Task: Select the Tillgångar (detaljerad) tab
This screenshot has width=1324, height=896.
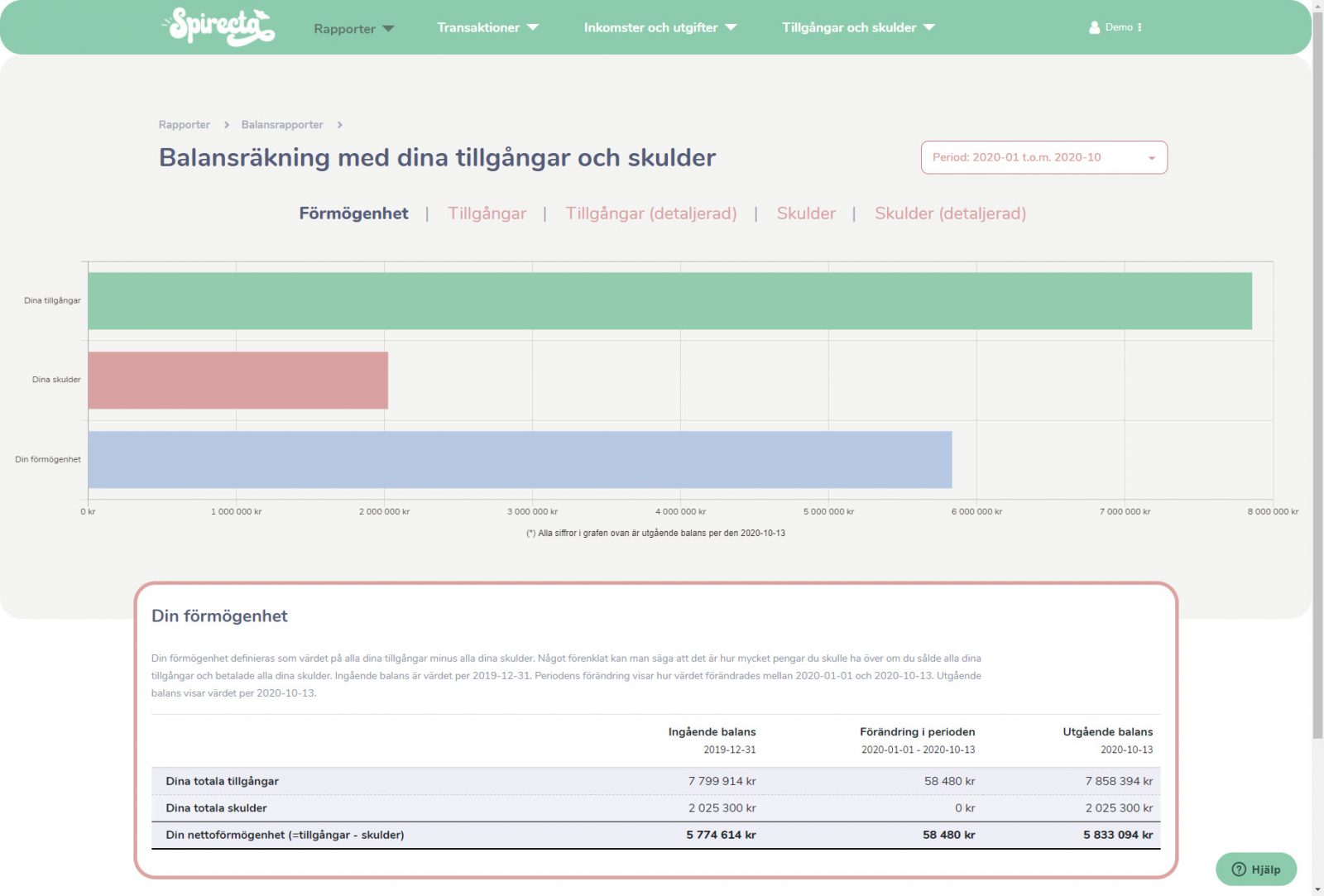Action: [650, 213]
